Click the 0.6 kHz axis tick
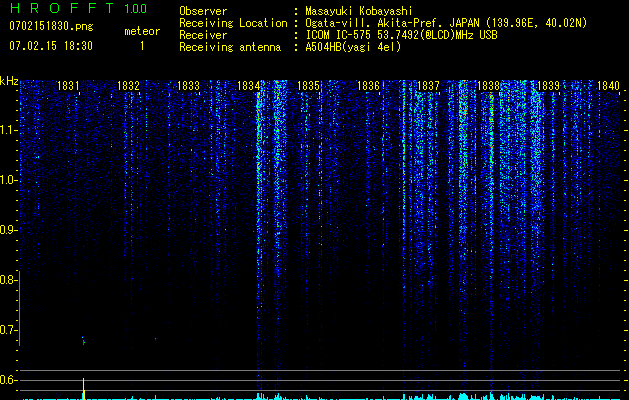 [x=9, y=380]
